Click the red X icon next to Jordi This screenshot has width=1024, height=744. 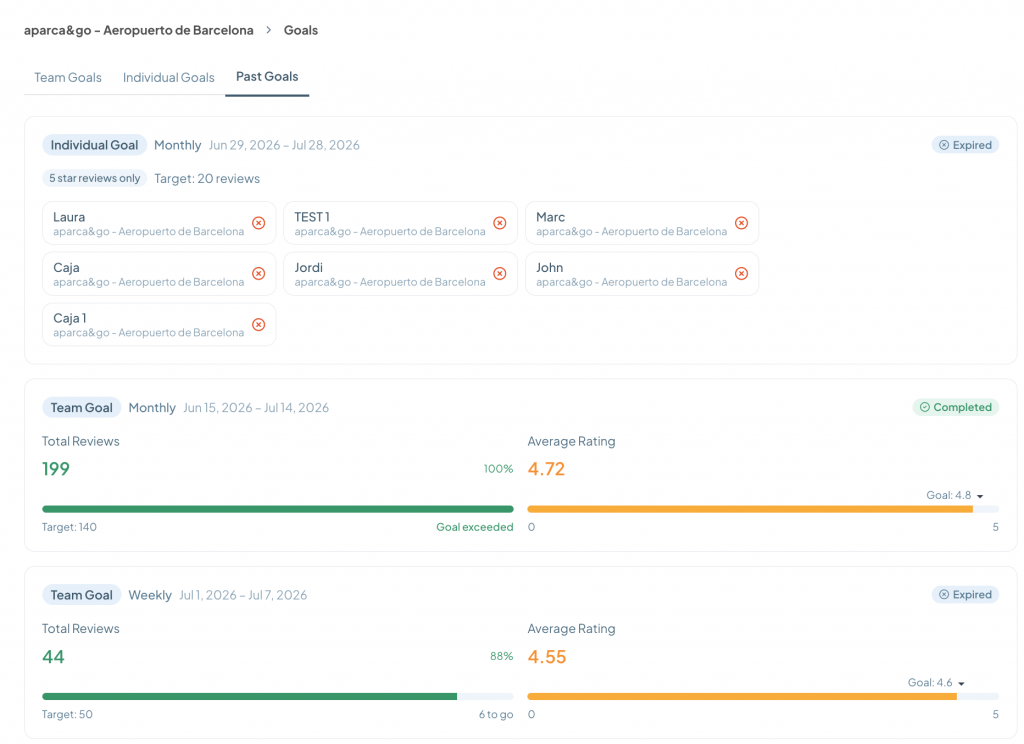pos(500,274)
